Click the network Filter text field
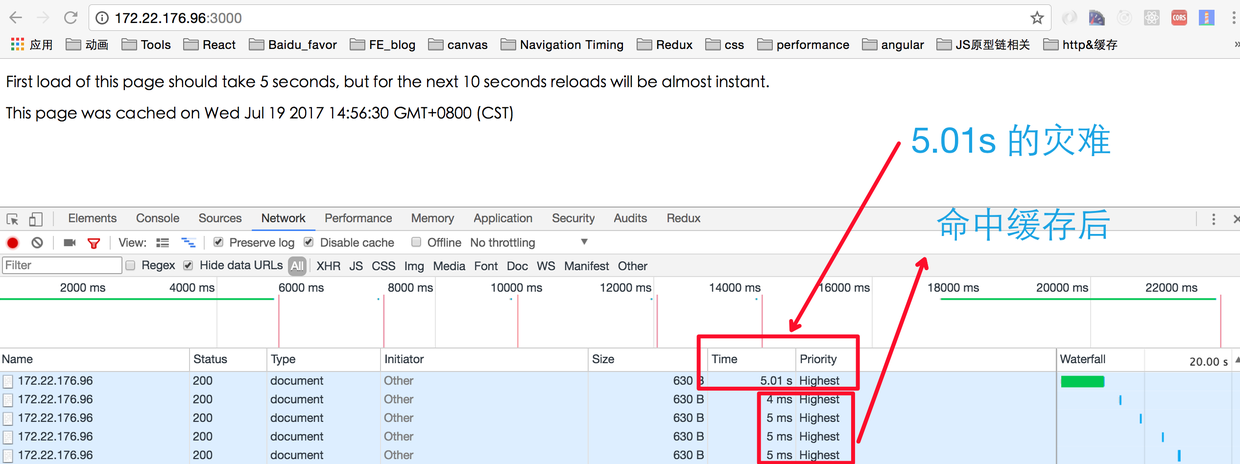 coord(62,266)
